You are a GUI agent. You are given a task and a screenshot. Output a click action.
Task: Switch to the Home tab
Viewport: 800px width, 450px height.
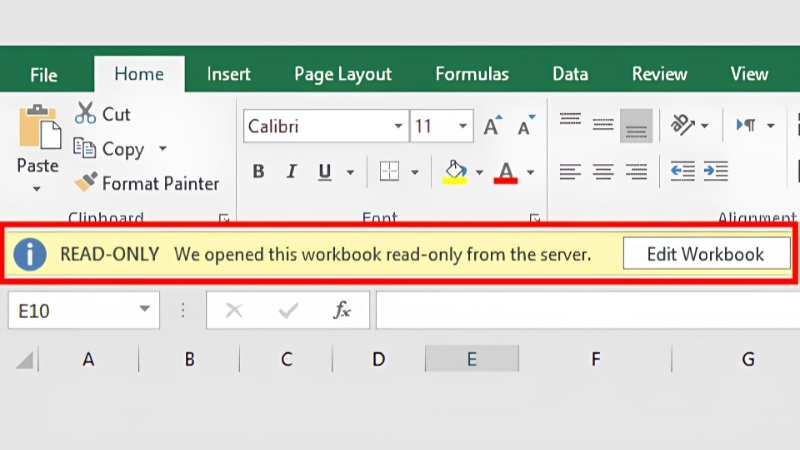[139, 74]
